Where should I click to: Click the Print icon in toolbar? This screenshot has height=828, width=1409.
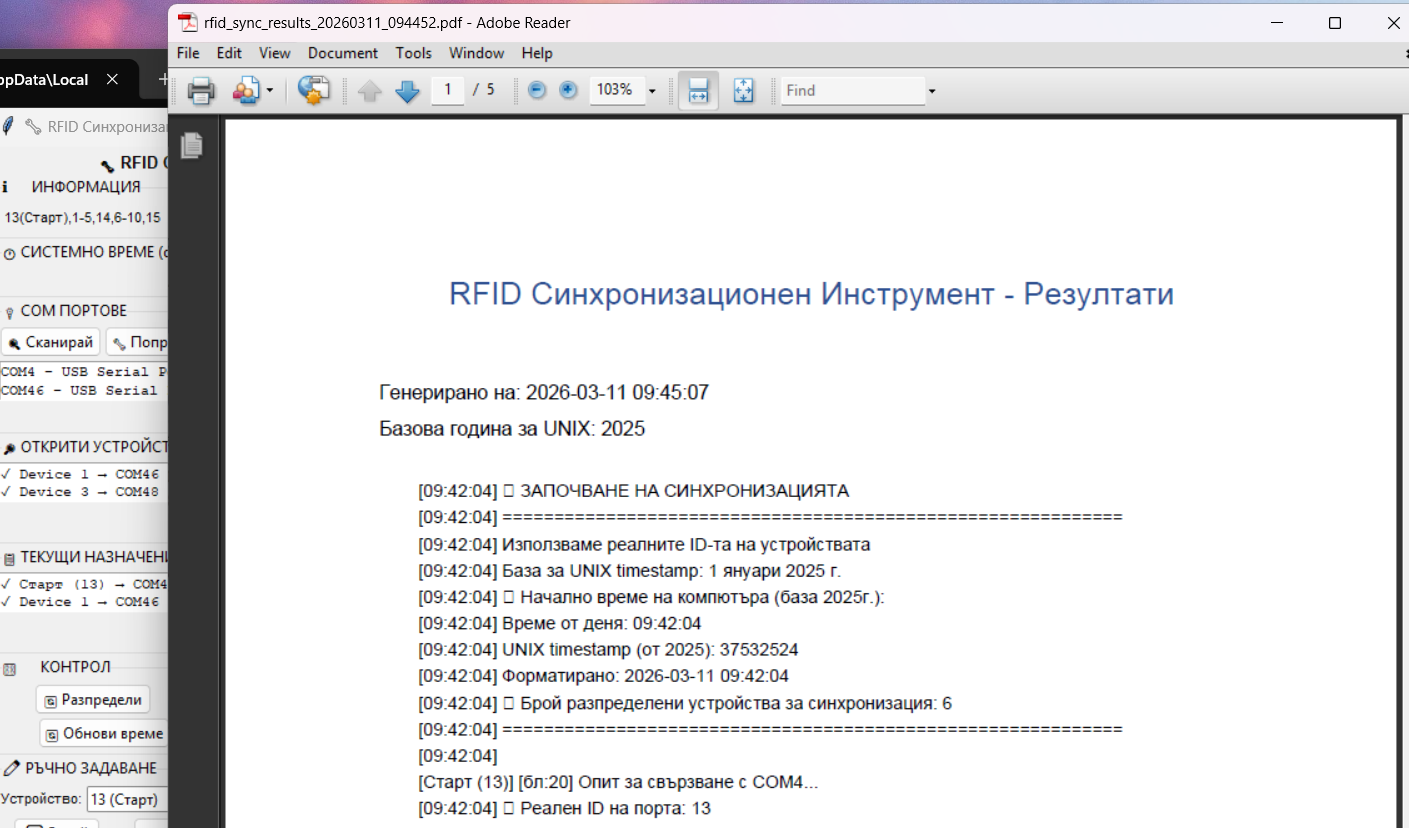point(201,91)
